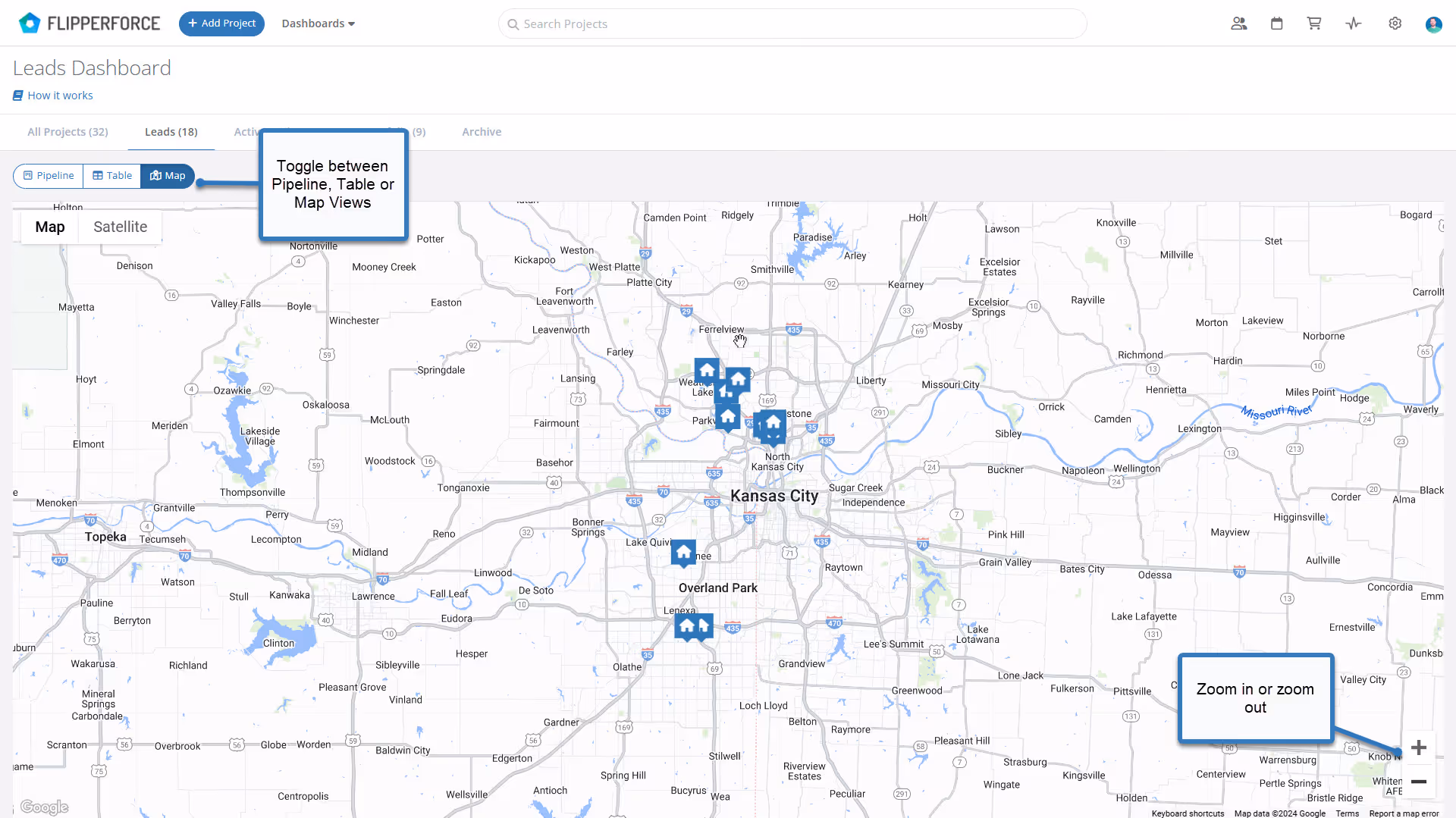The image size is (1456, 818).
Task: Click the house marker near Lake Quivira
Action: (x=683, y=553)
